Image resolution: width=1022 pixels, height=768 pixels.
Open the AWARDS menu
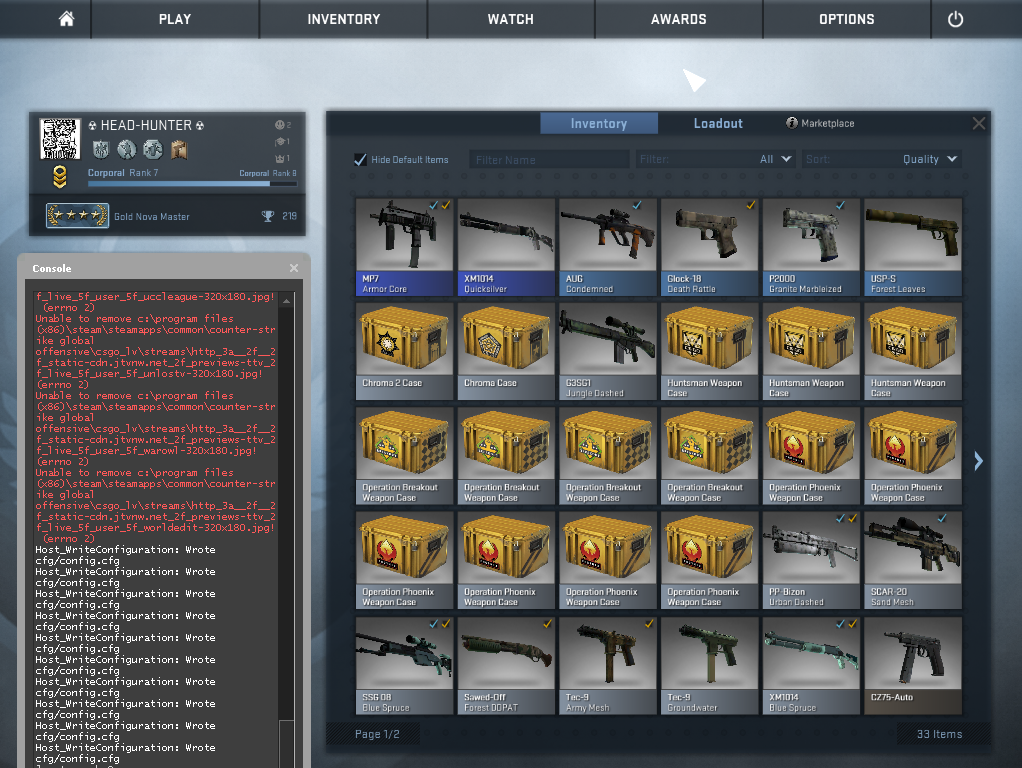pyautogui.click(x=679, y=19)
